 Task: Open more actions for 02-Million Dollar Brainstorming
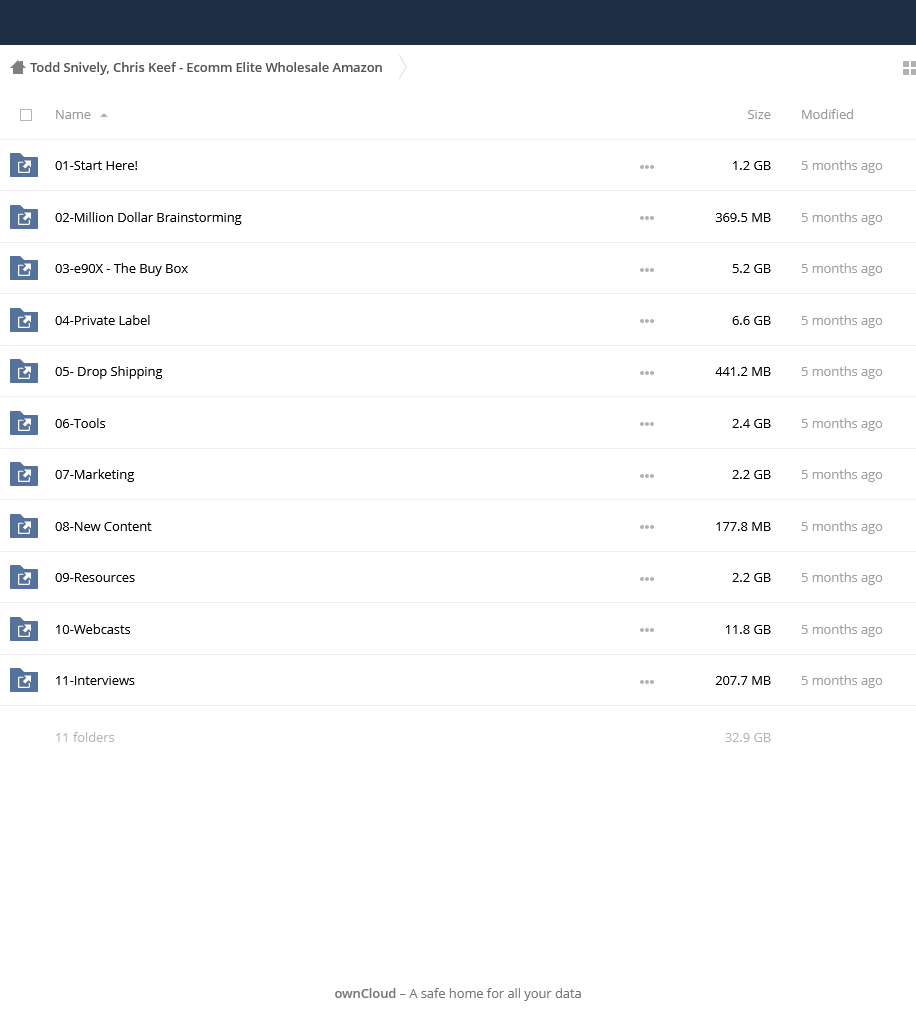point(647,218)
